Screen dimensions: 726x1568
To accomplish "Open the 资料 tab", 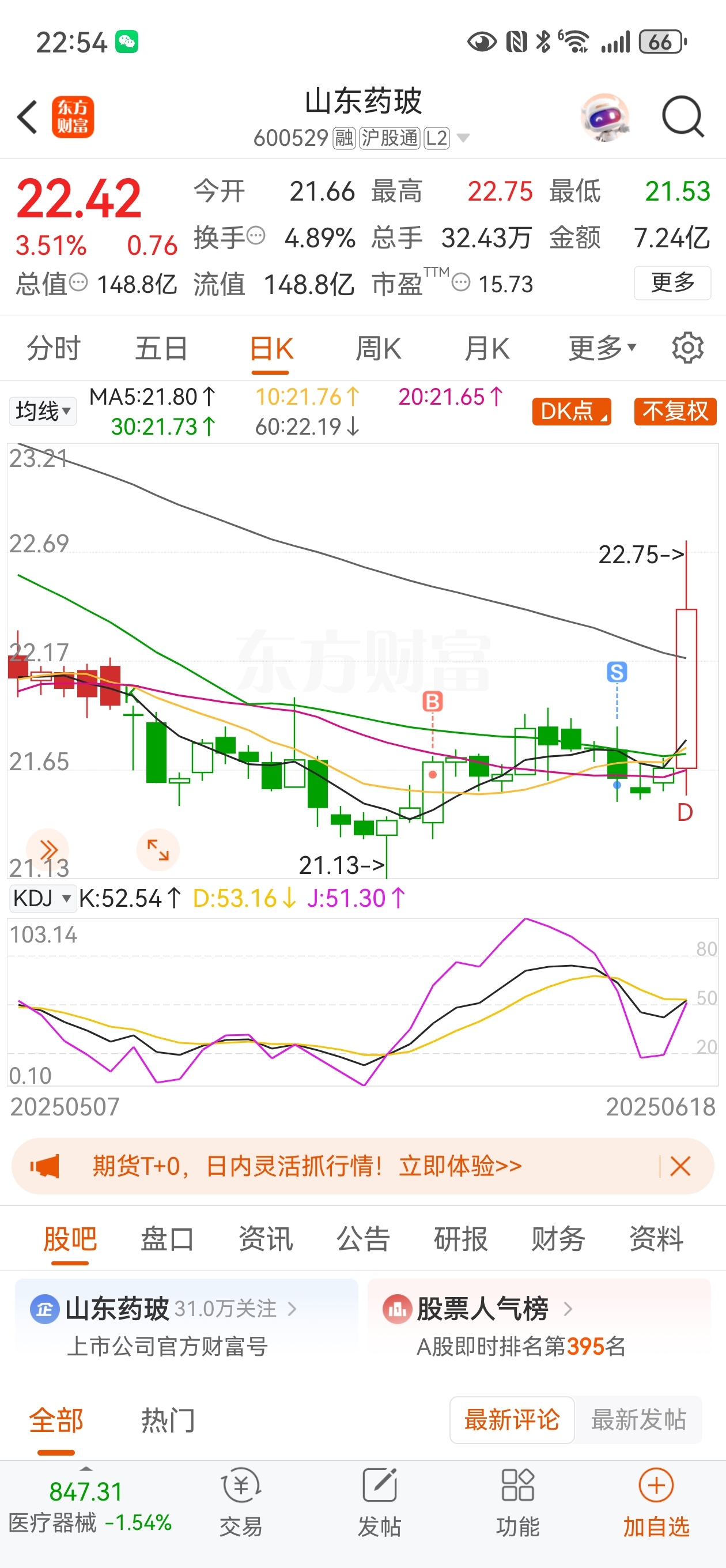I will coord(656,1239).
